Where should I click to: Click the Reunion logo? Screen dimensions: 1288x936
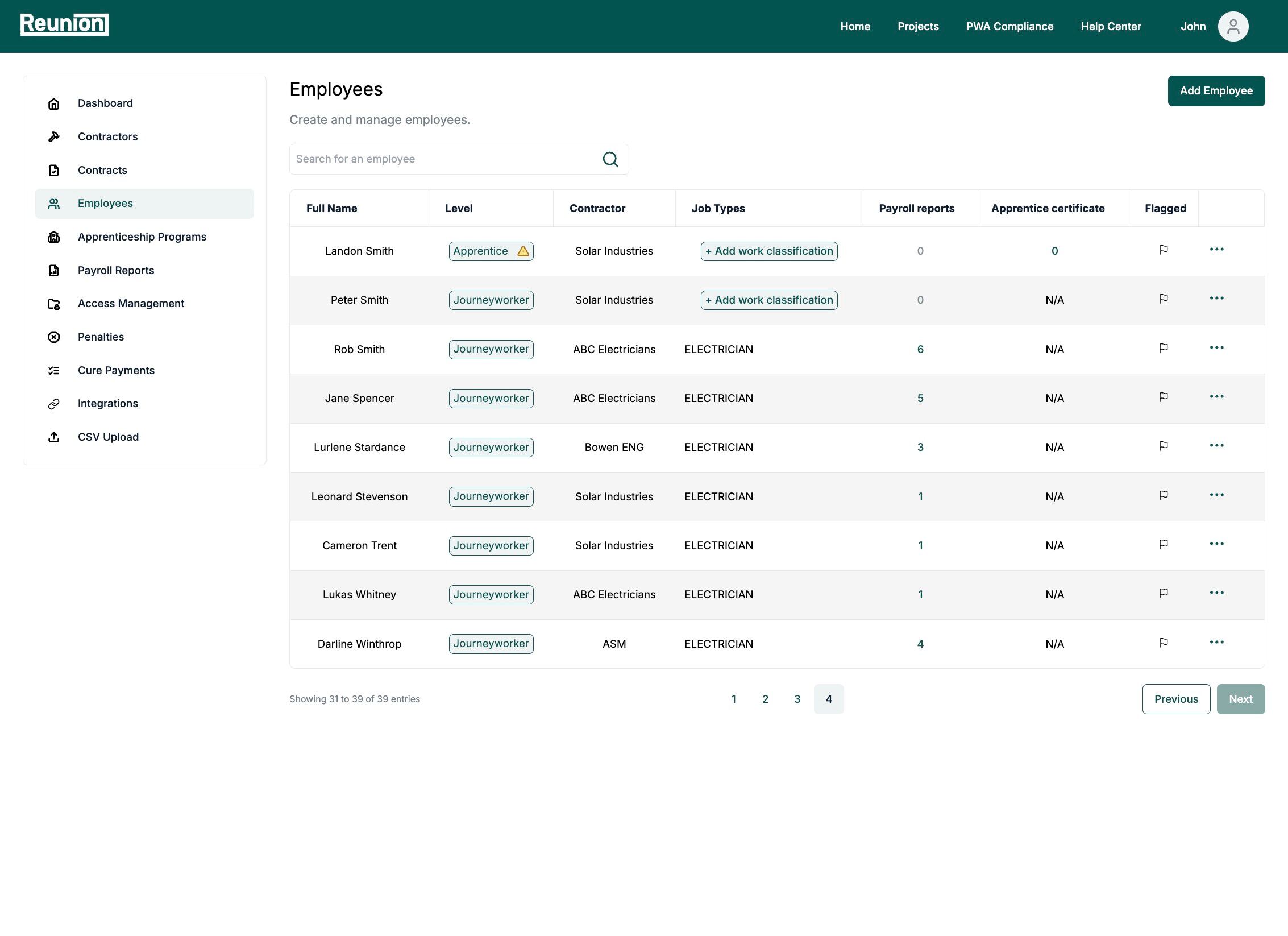click(x=64, y=24)
